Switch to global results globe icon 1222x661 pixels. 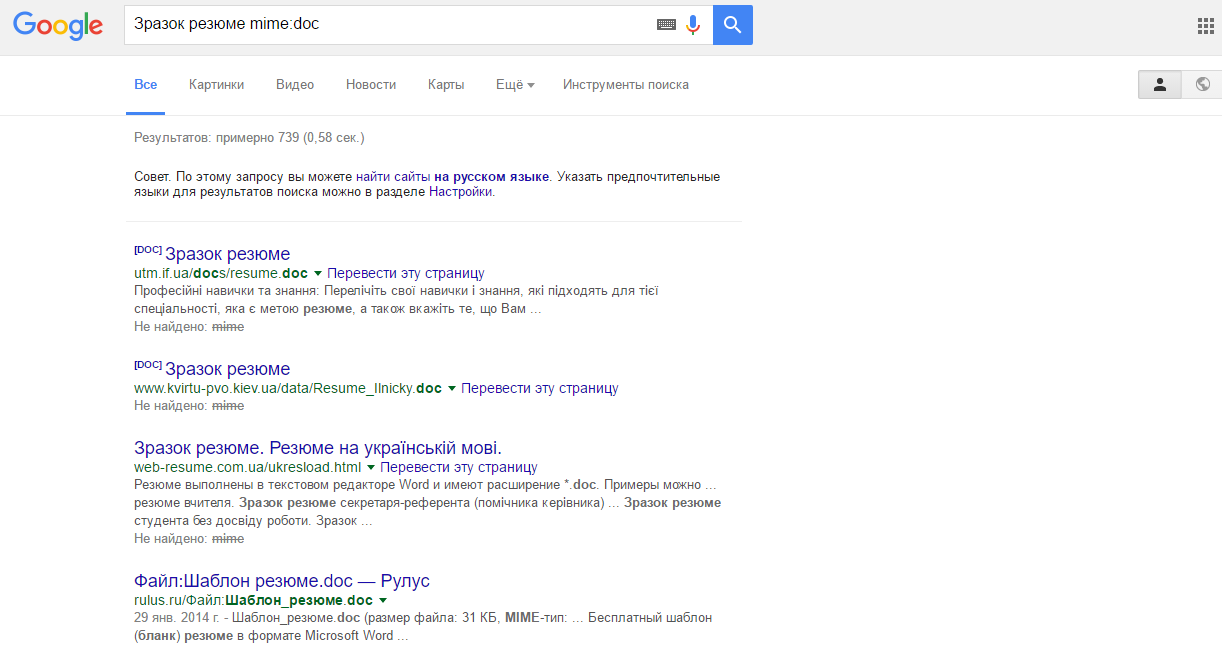pyautogui.click(x=1202, y=85)
